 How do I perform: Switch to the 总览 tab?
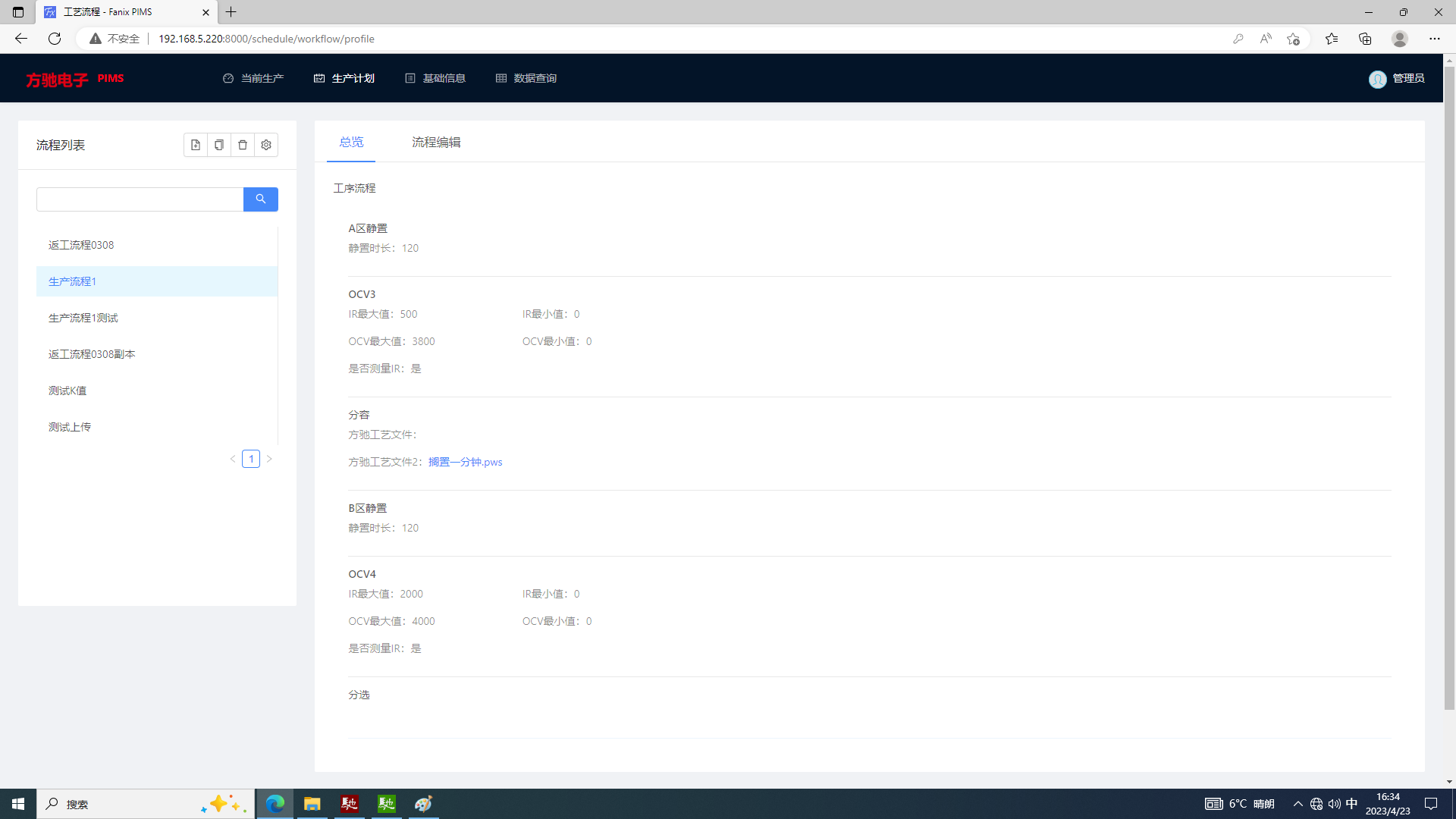[x=351, y=142]
